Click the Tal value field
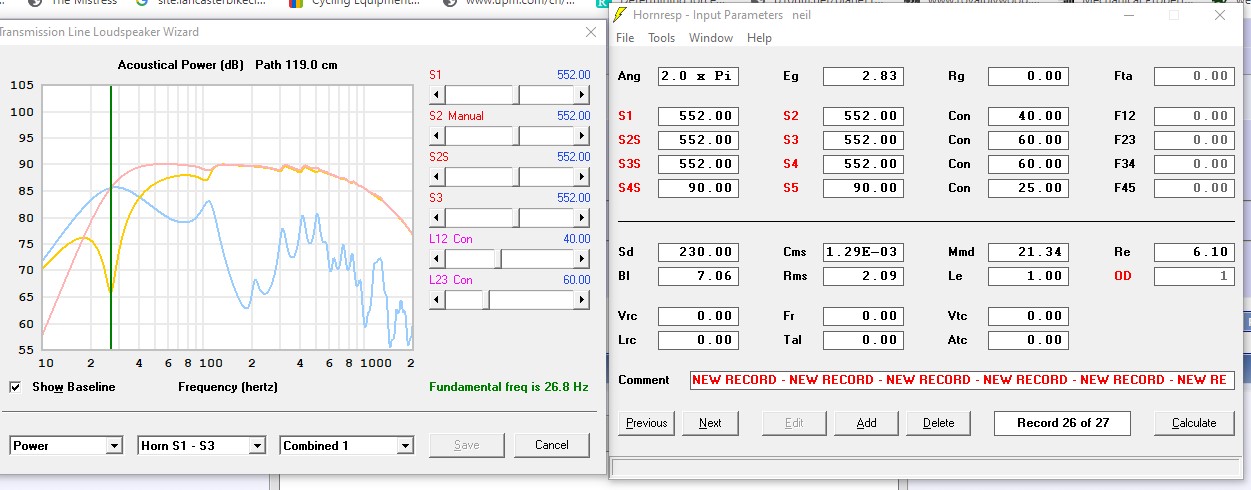This screenshot has width=1251, height=490. tap(863, 340)
